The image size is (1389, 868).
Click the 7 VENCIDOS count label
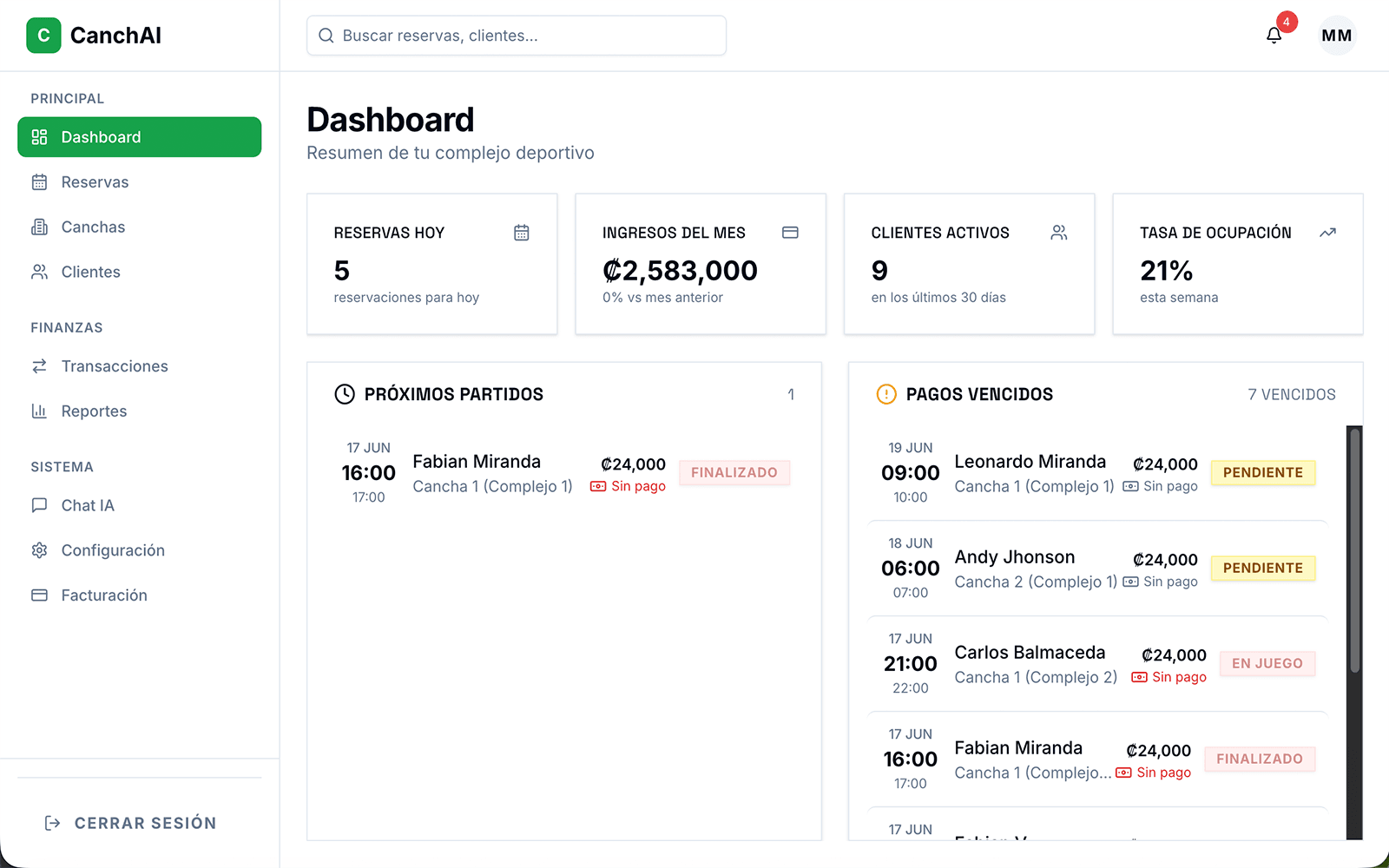pyautogui.click(x=1292, y=394)
